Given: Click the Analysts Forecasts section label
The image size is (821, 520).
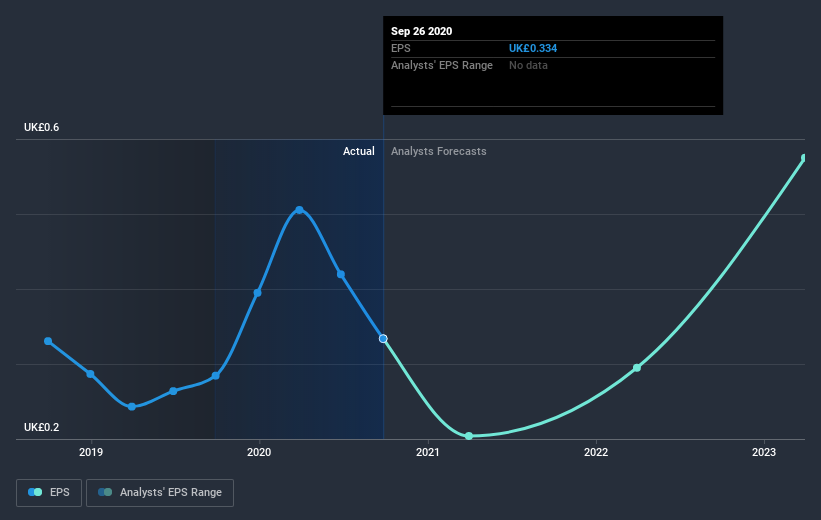Looking at the screenshot, I should pos(439,151).
